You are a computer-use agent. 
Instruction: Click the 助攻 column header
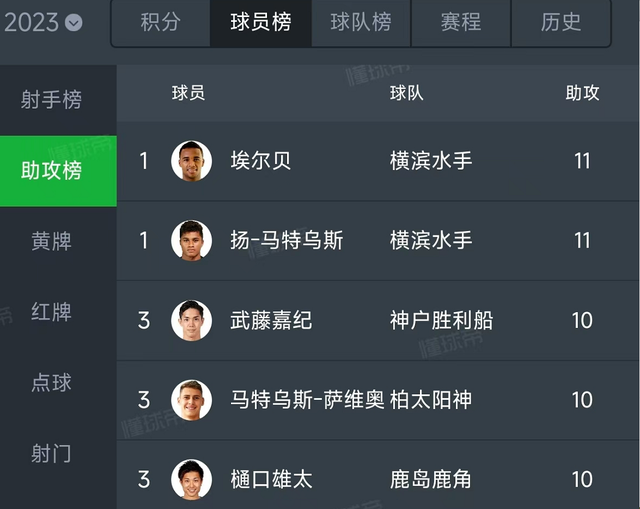point(582,93)
